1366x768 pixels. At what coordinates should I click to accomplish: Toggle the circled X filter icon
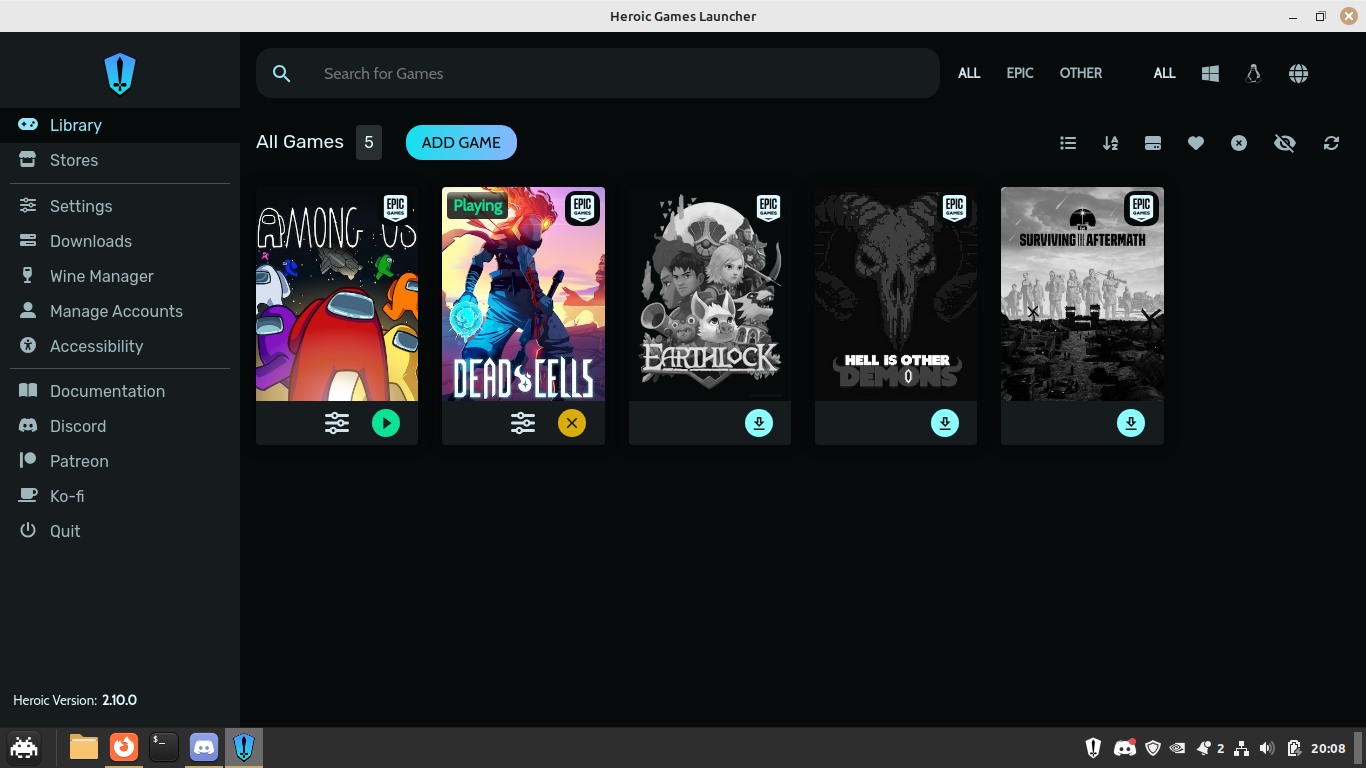(x=1239, y=143)
